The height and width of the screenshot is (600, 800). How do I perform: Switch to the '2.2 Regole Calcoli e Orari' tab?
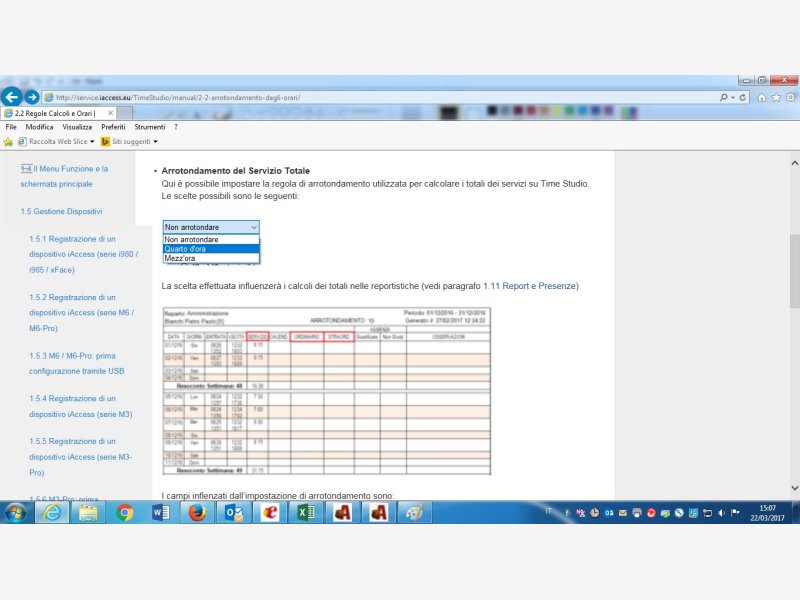coord(55,113)
